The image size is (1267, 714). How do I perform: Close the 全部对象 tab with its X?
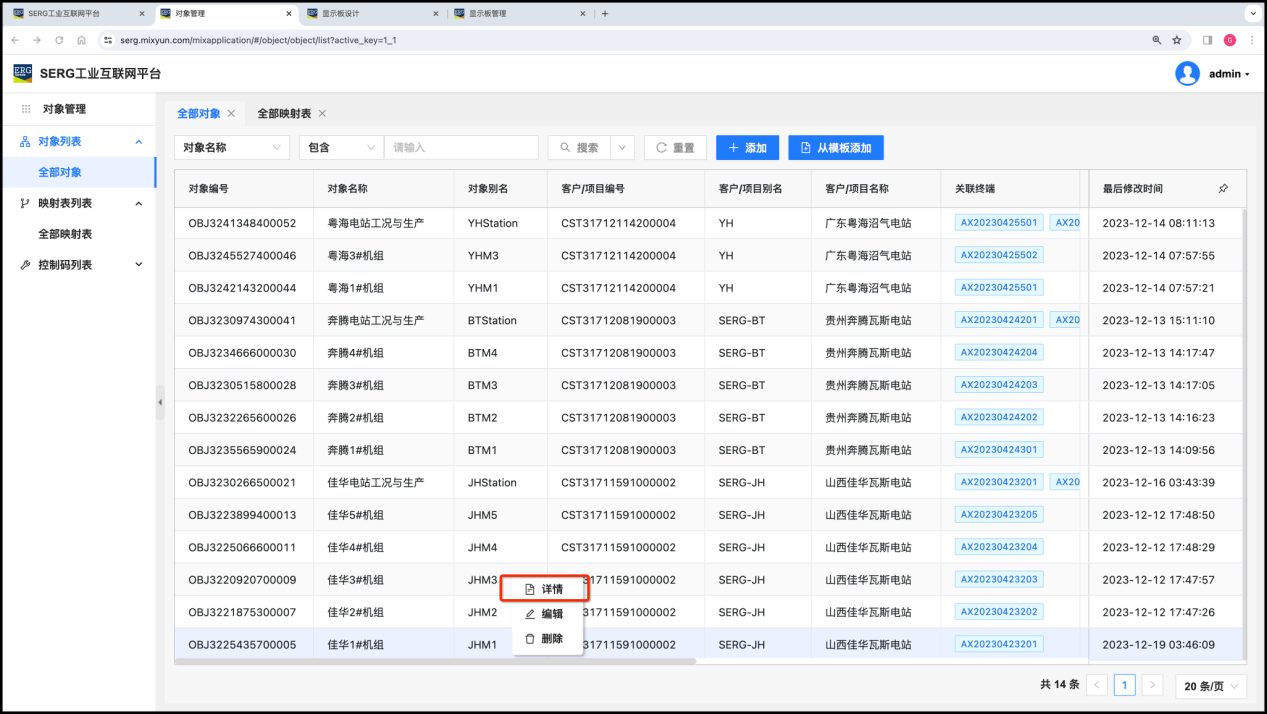click(x=231, y=114)
